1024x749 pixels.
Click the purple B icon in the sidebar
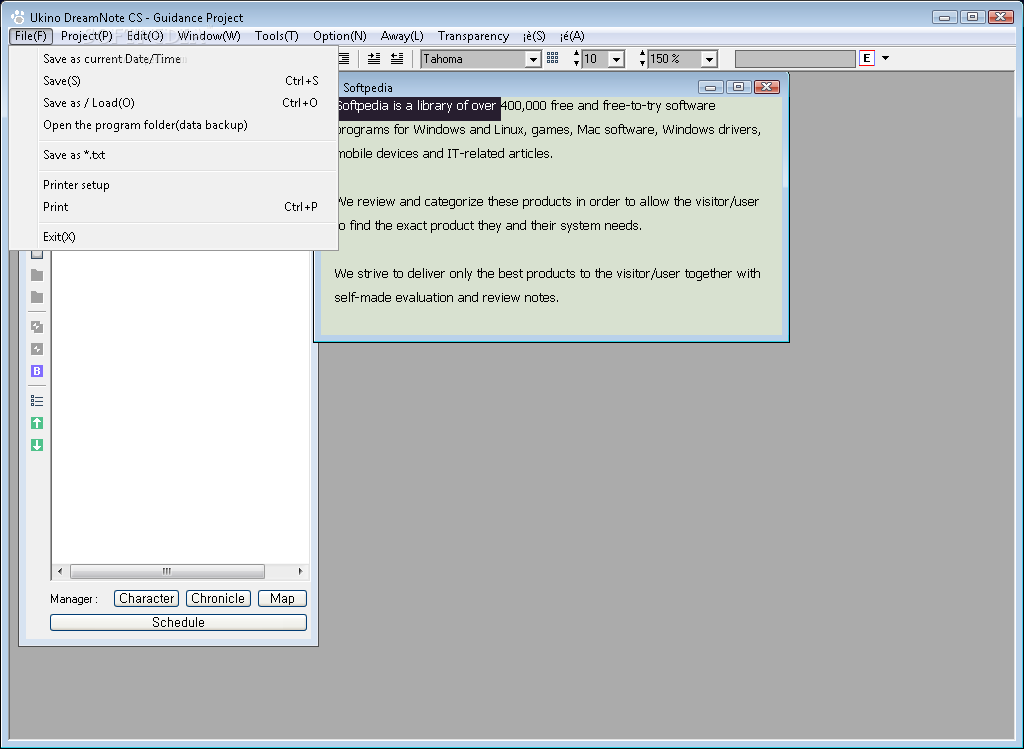(37, 371)
